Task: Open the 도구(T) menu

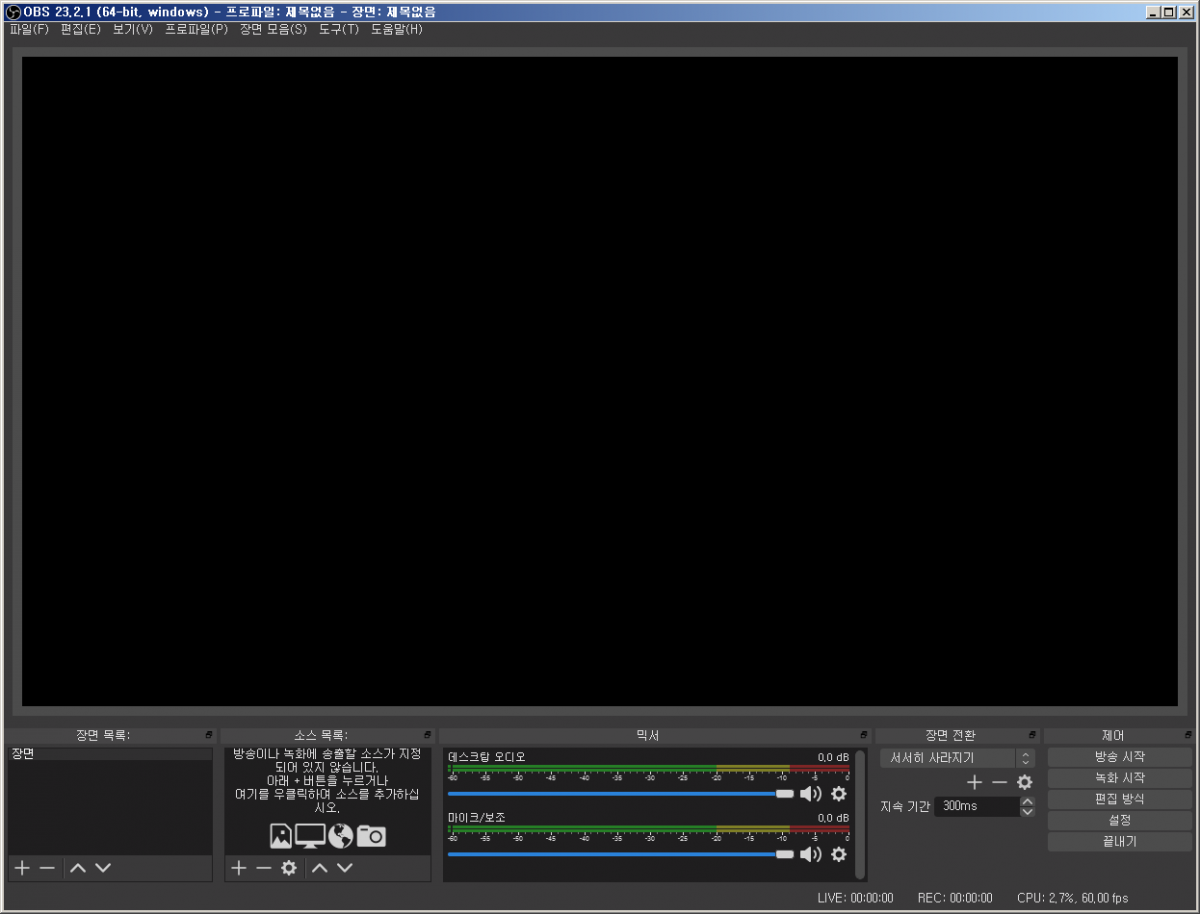Action: pos(339,29)
